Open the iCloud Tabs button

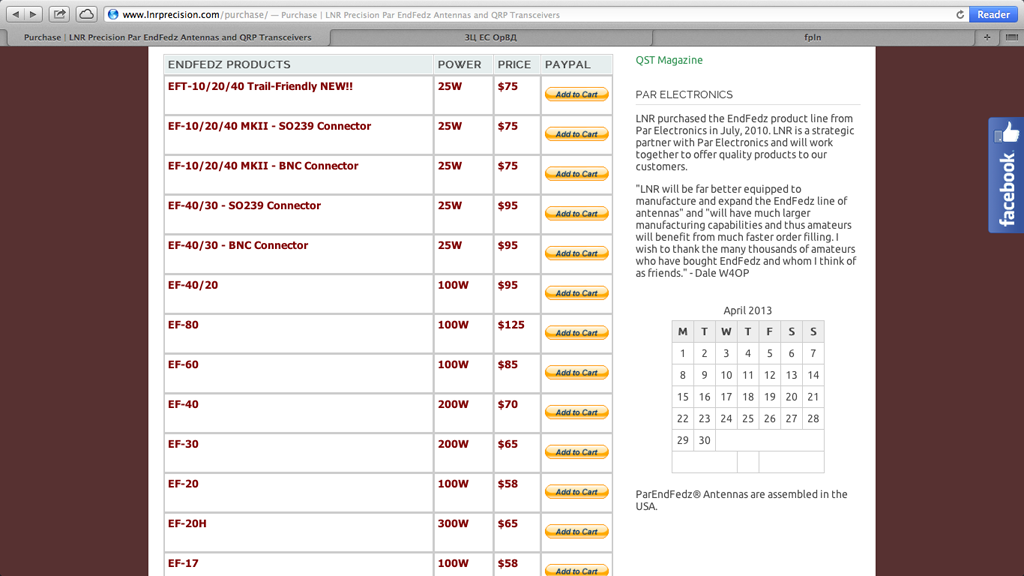(86, 14)
